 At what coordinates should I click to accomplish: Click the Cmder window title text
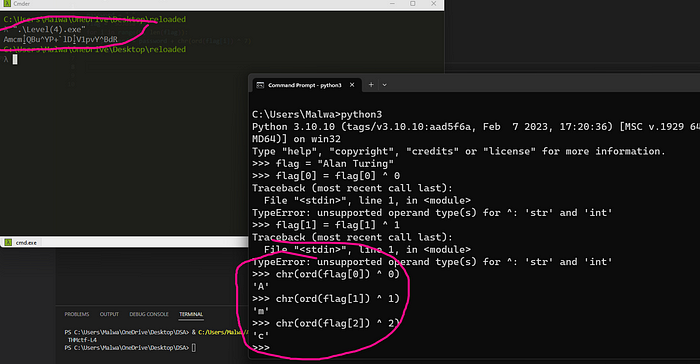point(21,4)
